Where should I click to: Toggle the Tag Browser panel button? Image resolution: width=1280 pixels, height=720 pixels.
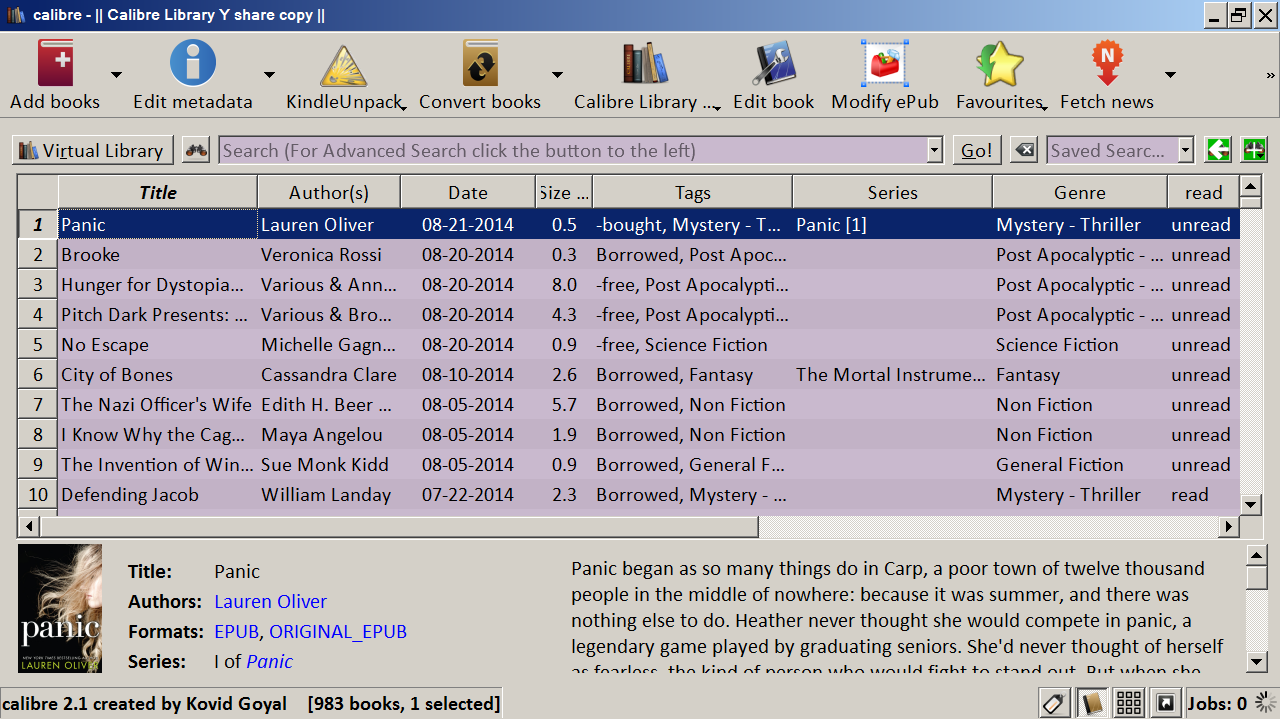coord(1054,703)
